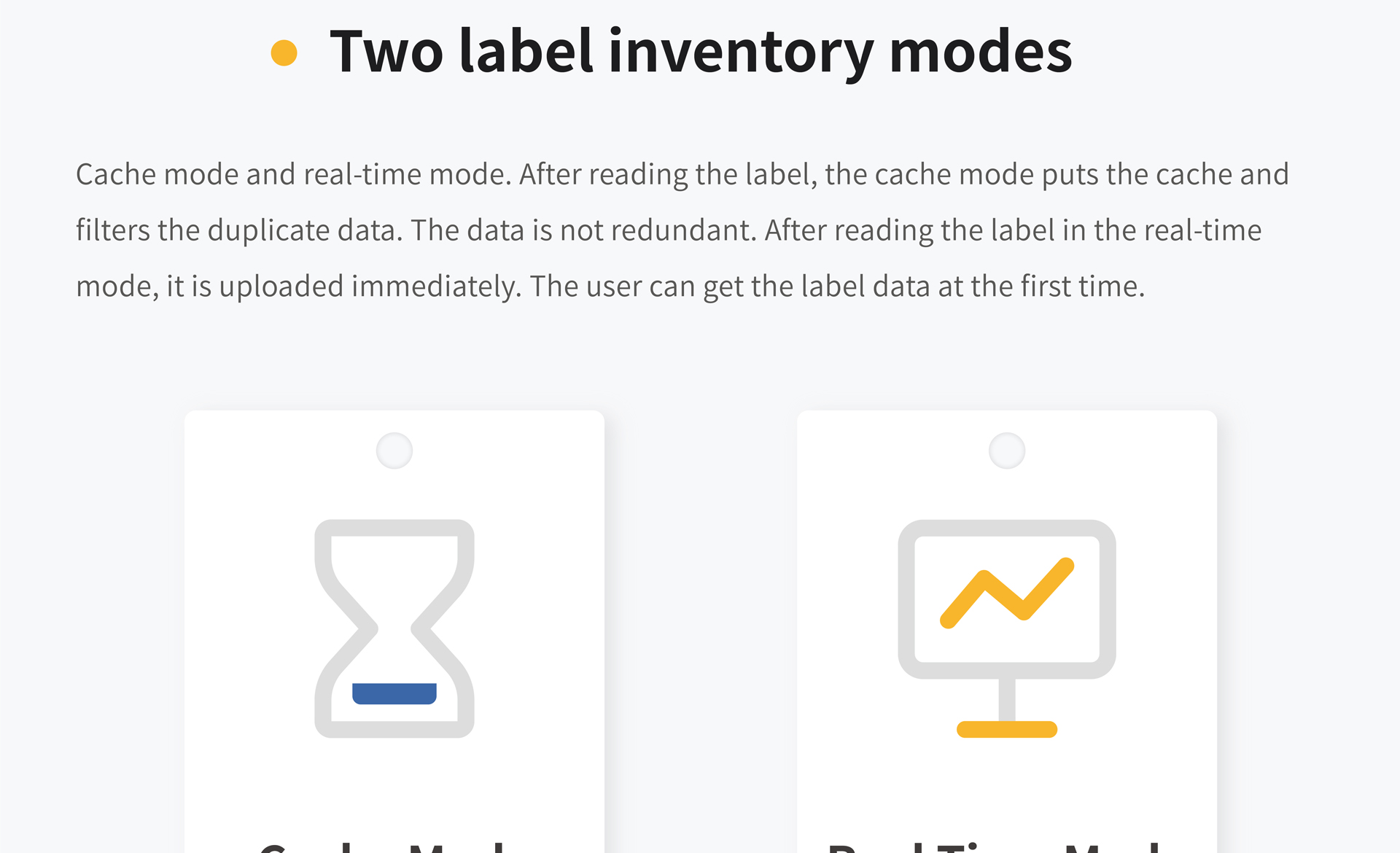Click the tag hole circle atop the hourglass card
This screenshot has width=1400, height=853.
pos(394,451)
